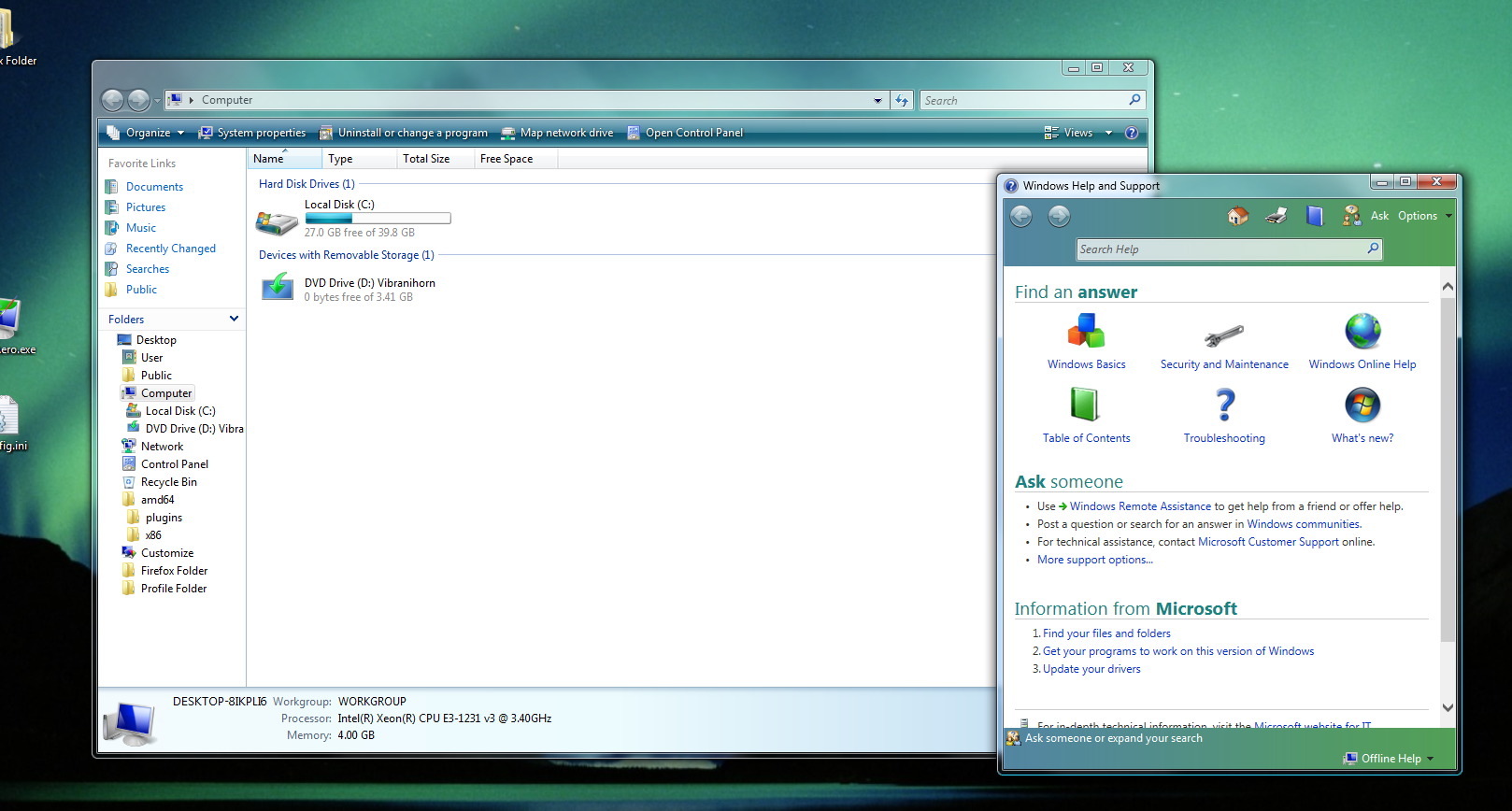Click Map network drive
Screen dimensions: 1512x811
coord(557,133)
